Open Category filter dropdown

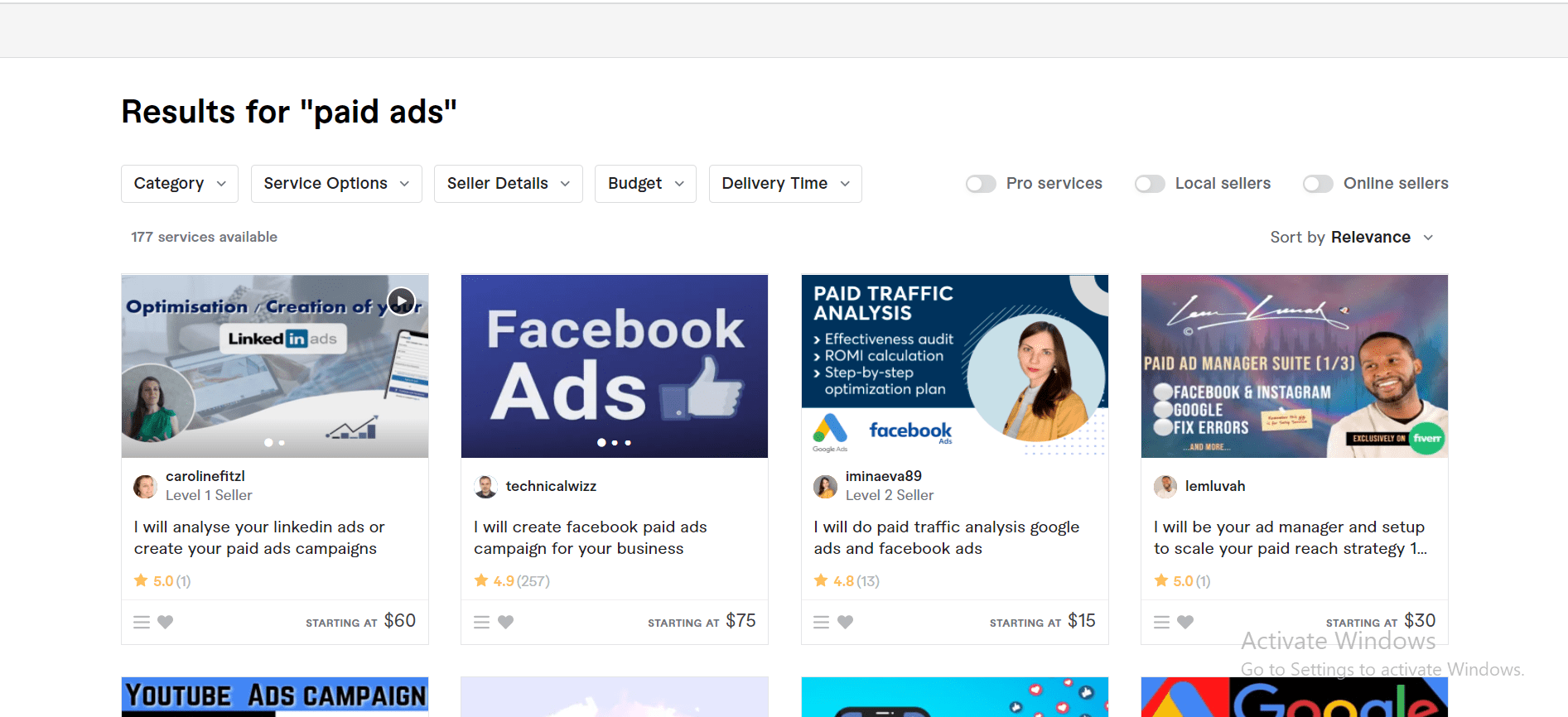tap(180, 184)
